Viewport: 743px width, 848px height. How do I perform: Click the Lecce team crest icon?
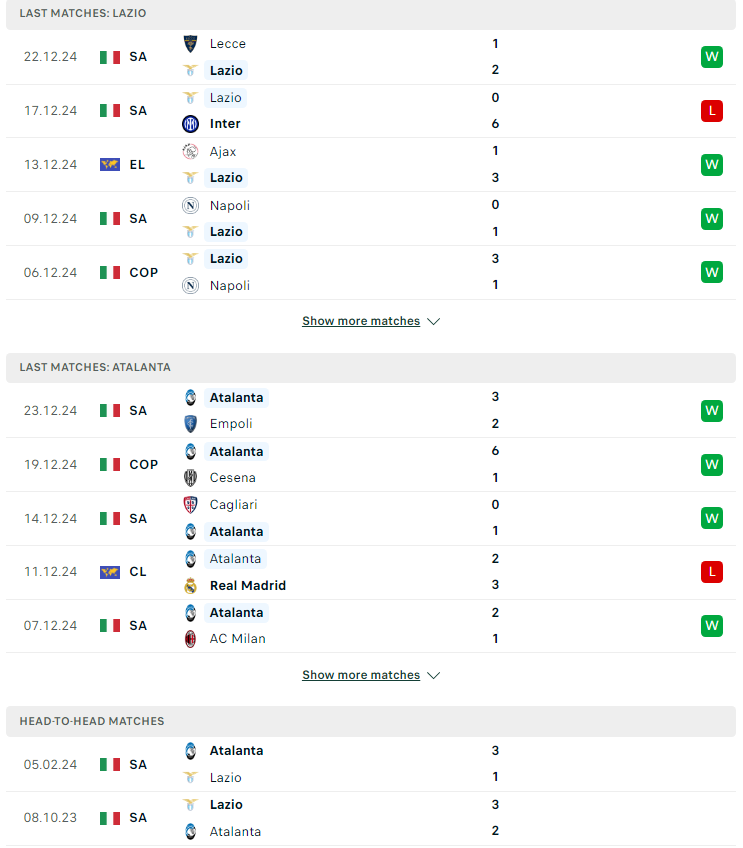pos(190,44)
